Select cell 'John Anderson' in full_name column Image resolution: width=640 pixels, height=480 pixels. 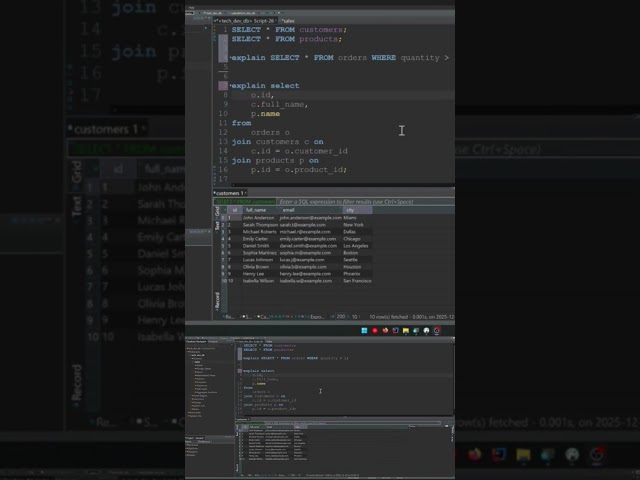tap(258, 218)
